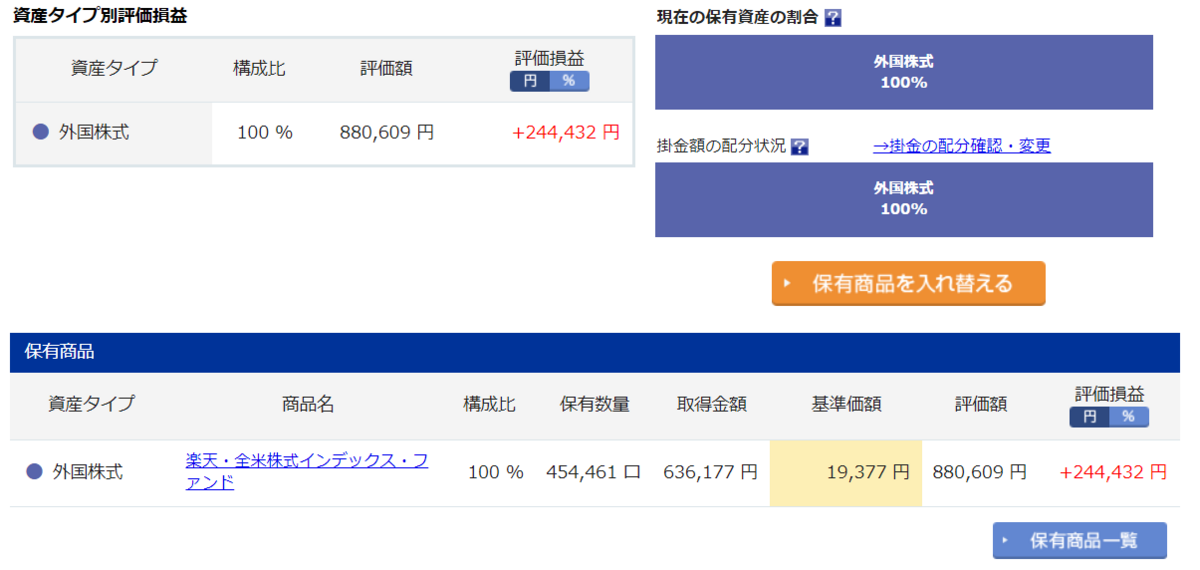Click 資産タイプ別評価損益 heading
Screen dimensions: 1200x570
click(x=100, y=16)
